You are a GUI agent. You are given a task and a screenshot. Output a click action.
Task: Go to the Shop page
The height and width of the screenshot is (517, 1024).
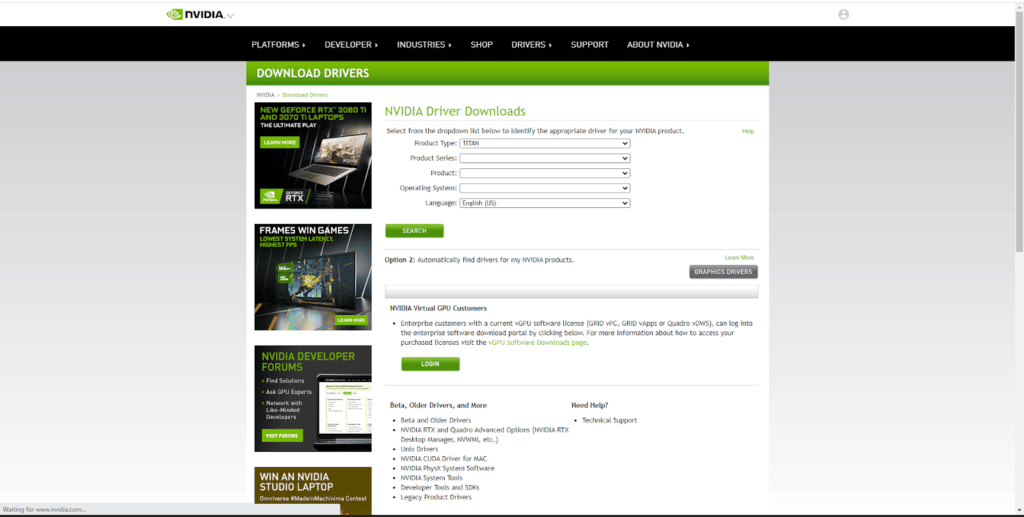481,44
